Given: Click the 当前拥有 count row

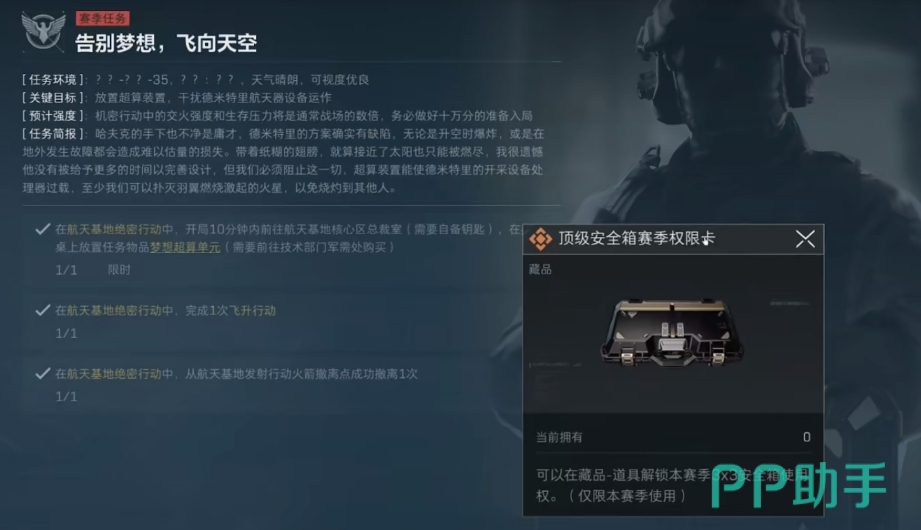Looking at the screenshot, I should point(673,437).
